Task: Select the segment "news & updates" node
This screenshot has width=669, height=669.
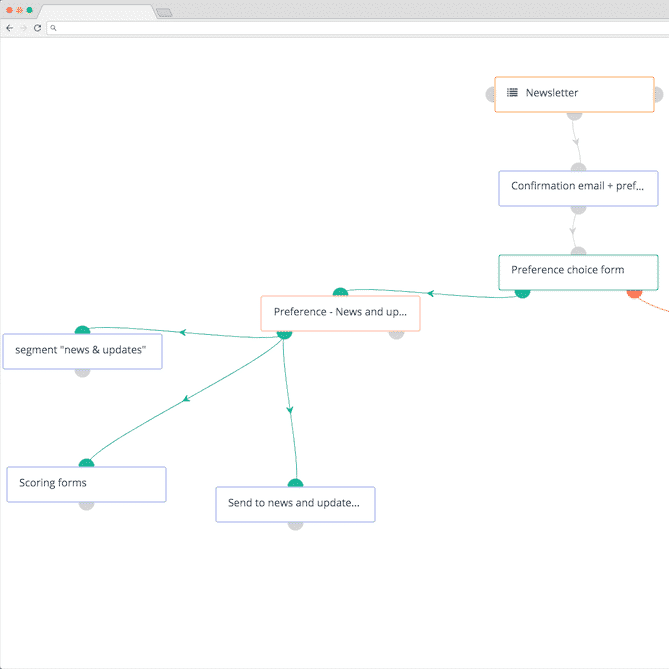Action: coord(82,351)
